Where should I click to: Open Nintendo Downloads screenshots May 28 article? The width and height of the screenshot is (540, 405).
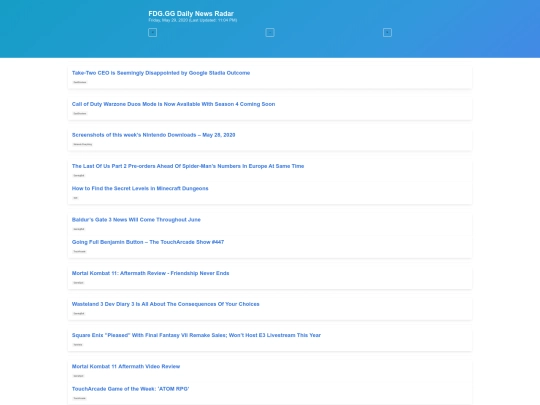coord(153,135)
